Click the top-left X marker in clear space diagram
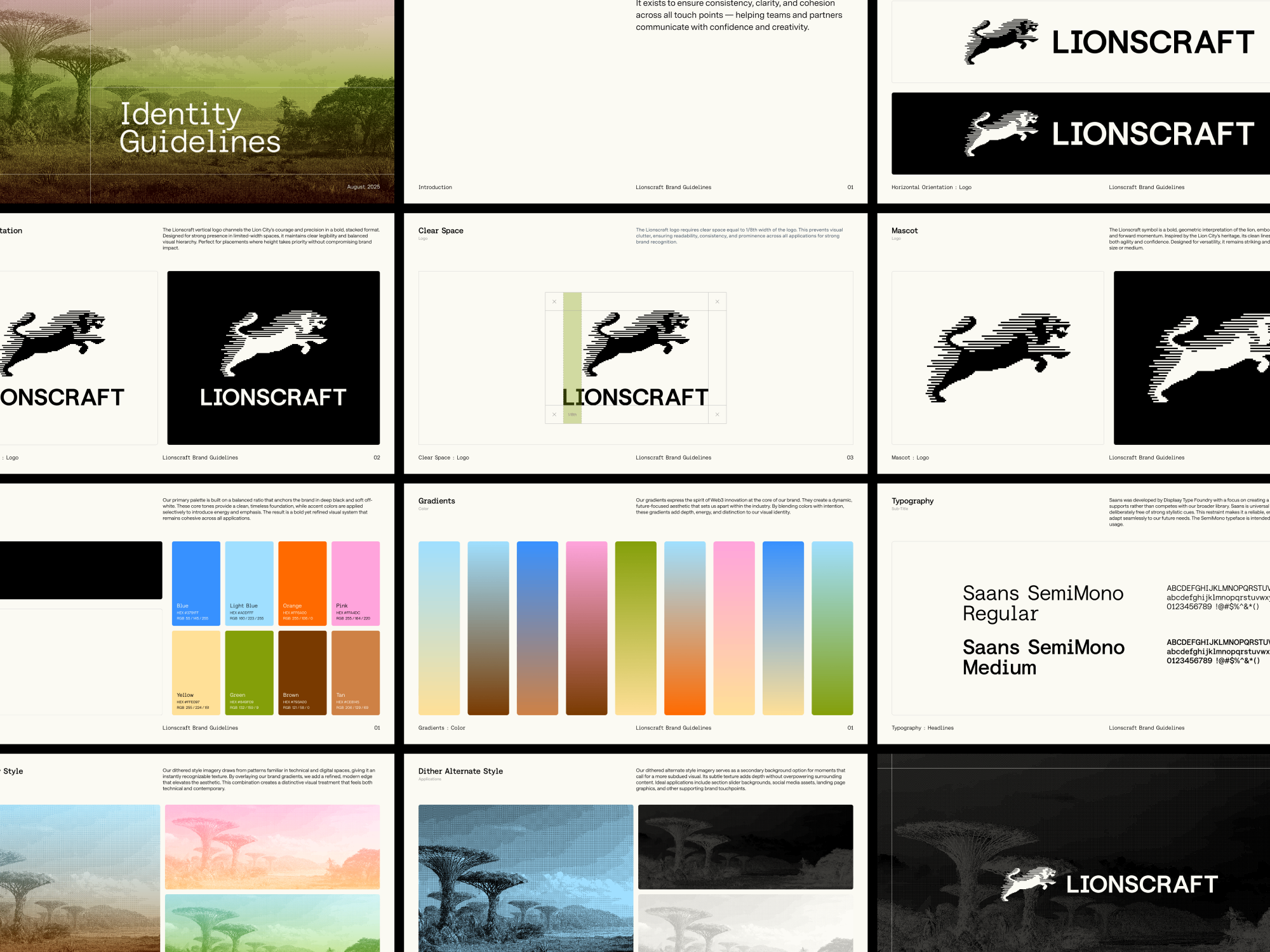This screenshot has width=1270, height=952. (x=554, y=301)
